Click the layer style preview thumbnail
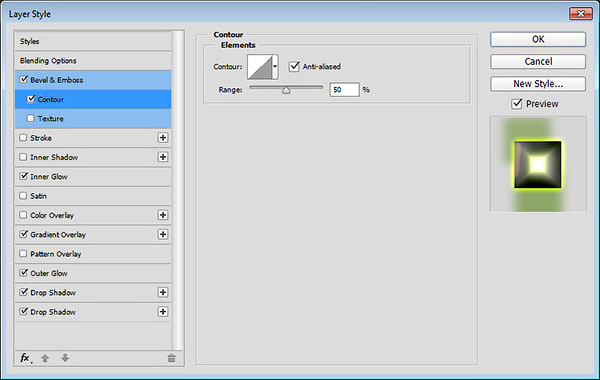 [x=538, y=164]
